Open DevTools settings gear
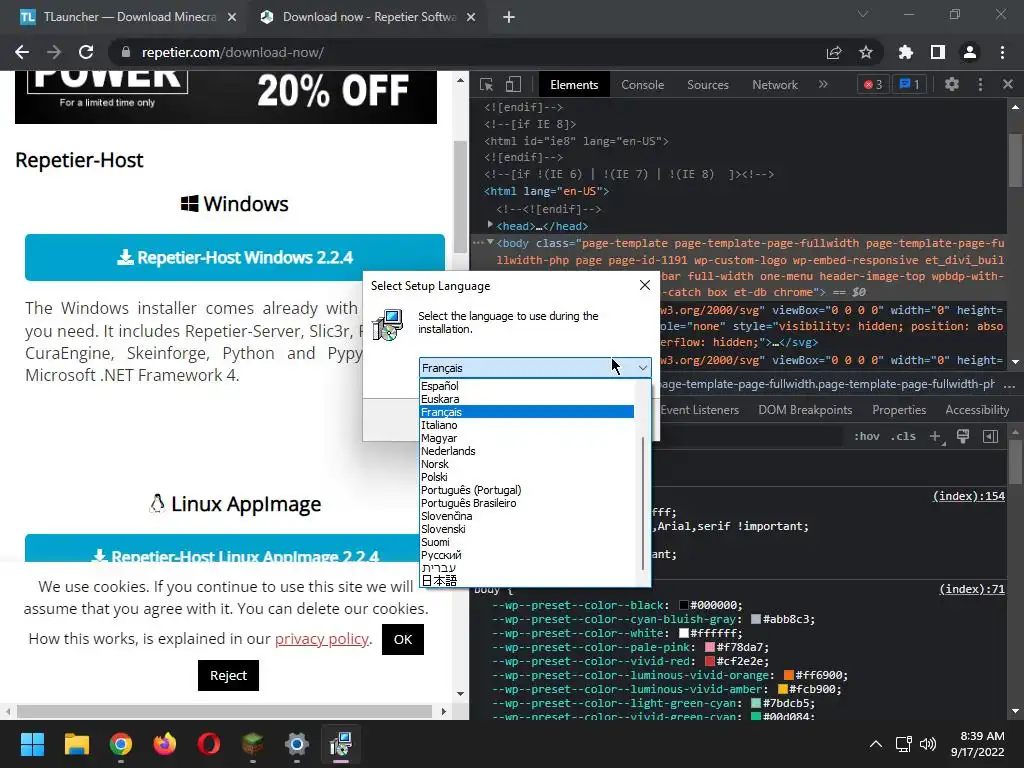This screenshot has height=768, width=1024. [952, 84]
